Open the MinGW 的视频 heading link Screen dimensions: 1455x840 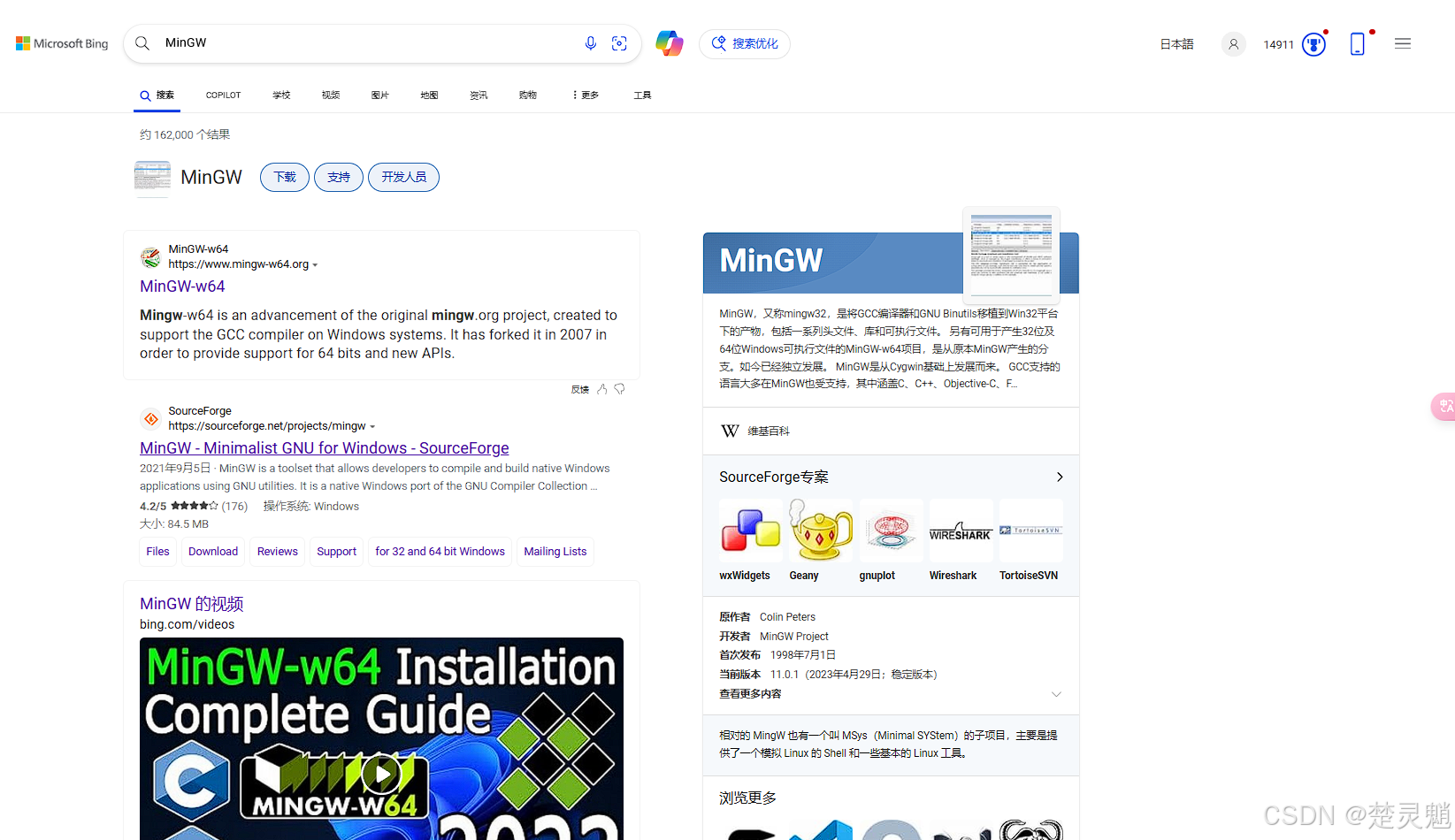192,604
